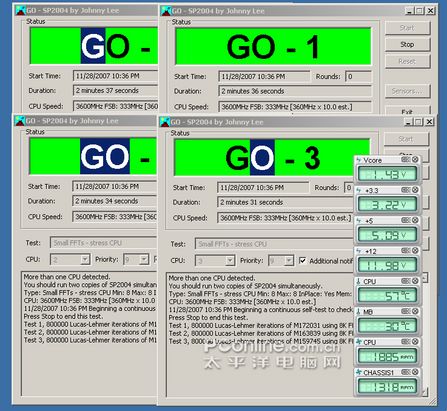447x411 pixels.
Task: Open CPU dropdown in the CPU 2 window
Action: tap(85, 259)
